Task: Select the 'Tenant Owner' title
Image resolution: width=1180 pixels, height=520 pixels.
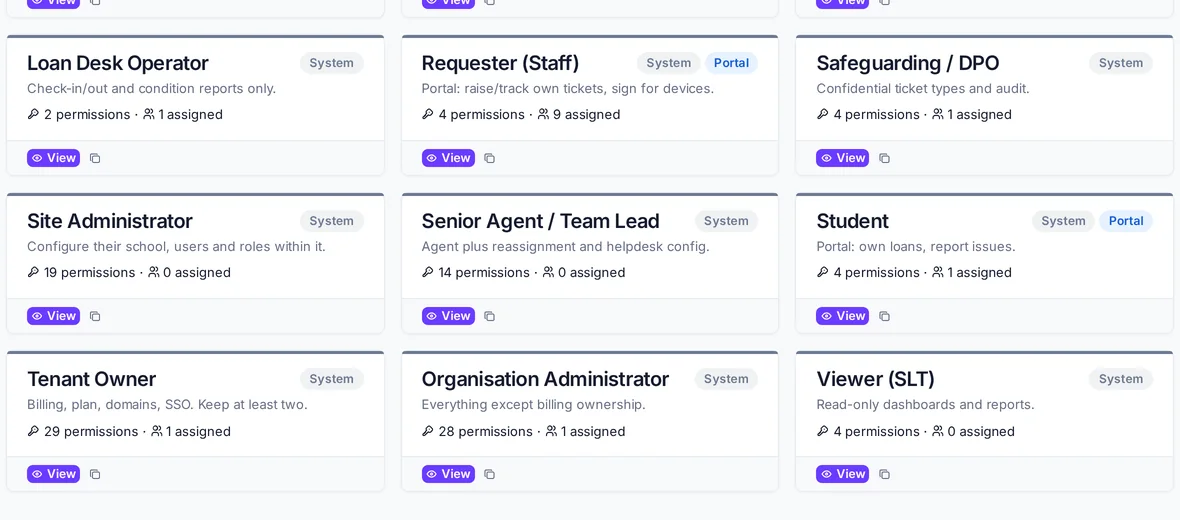Action: (92, 379)
